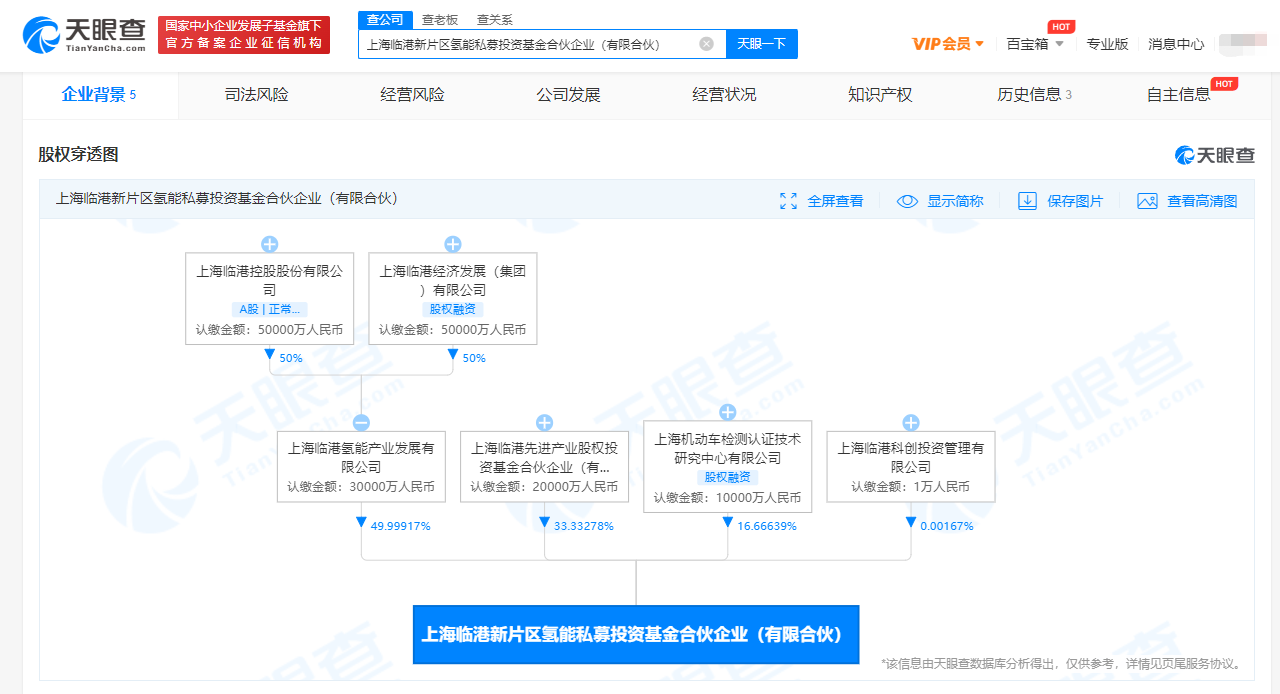Select the 查关系 search tab
Viewport: 1280px width, 694px height.
(494, 19)
